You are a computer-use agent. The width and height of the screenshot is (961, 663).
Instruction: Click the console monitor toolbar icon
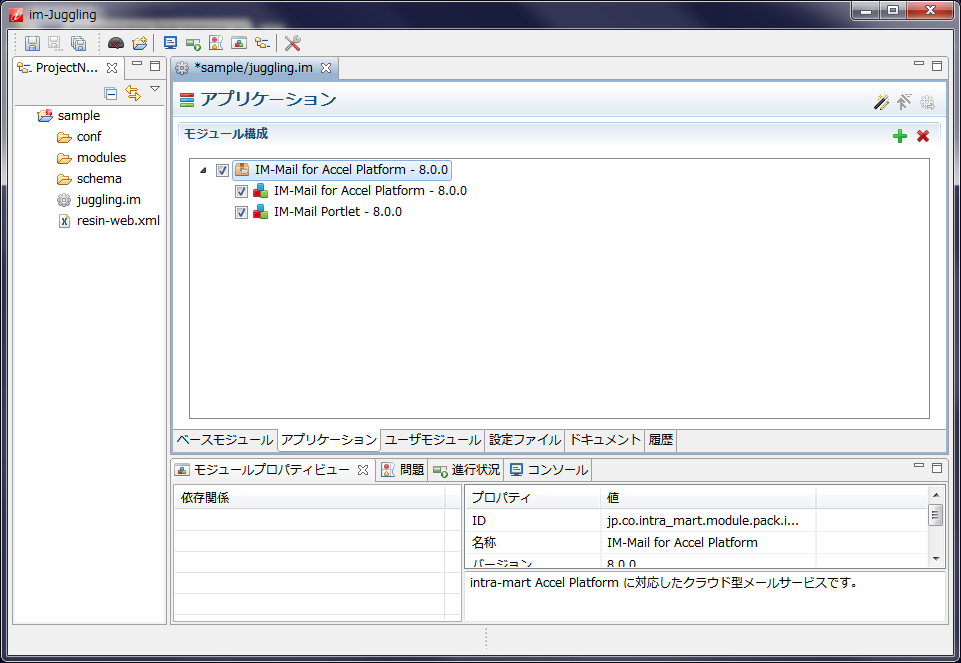(170, 43)
